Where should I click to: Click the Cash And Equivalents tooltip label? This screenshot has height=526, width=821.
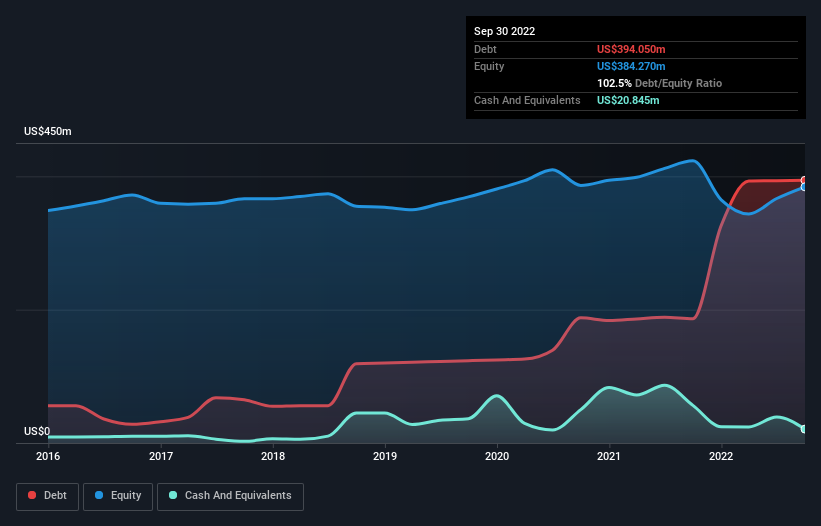[527, 100]
